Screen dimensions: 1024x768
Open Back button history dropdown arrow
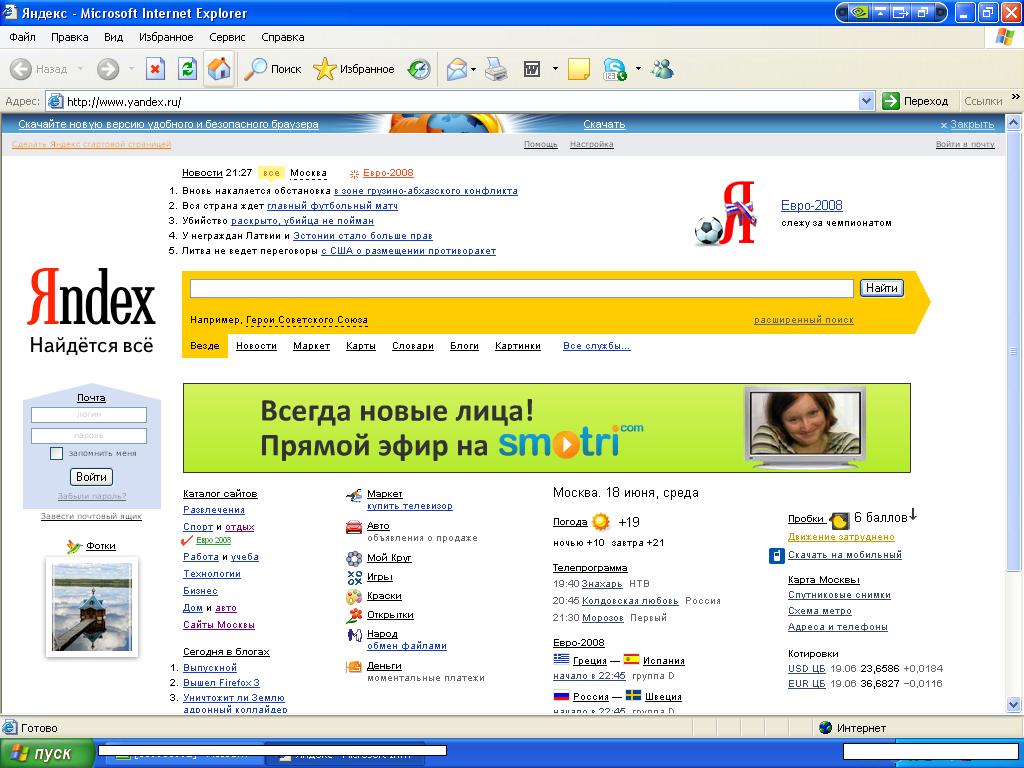(80, 69)
